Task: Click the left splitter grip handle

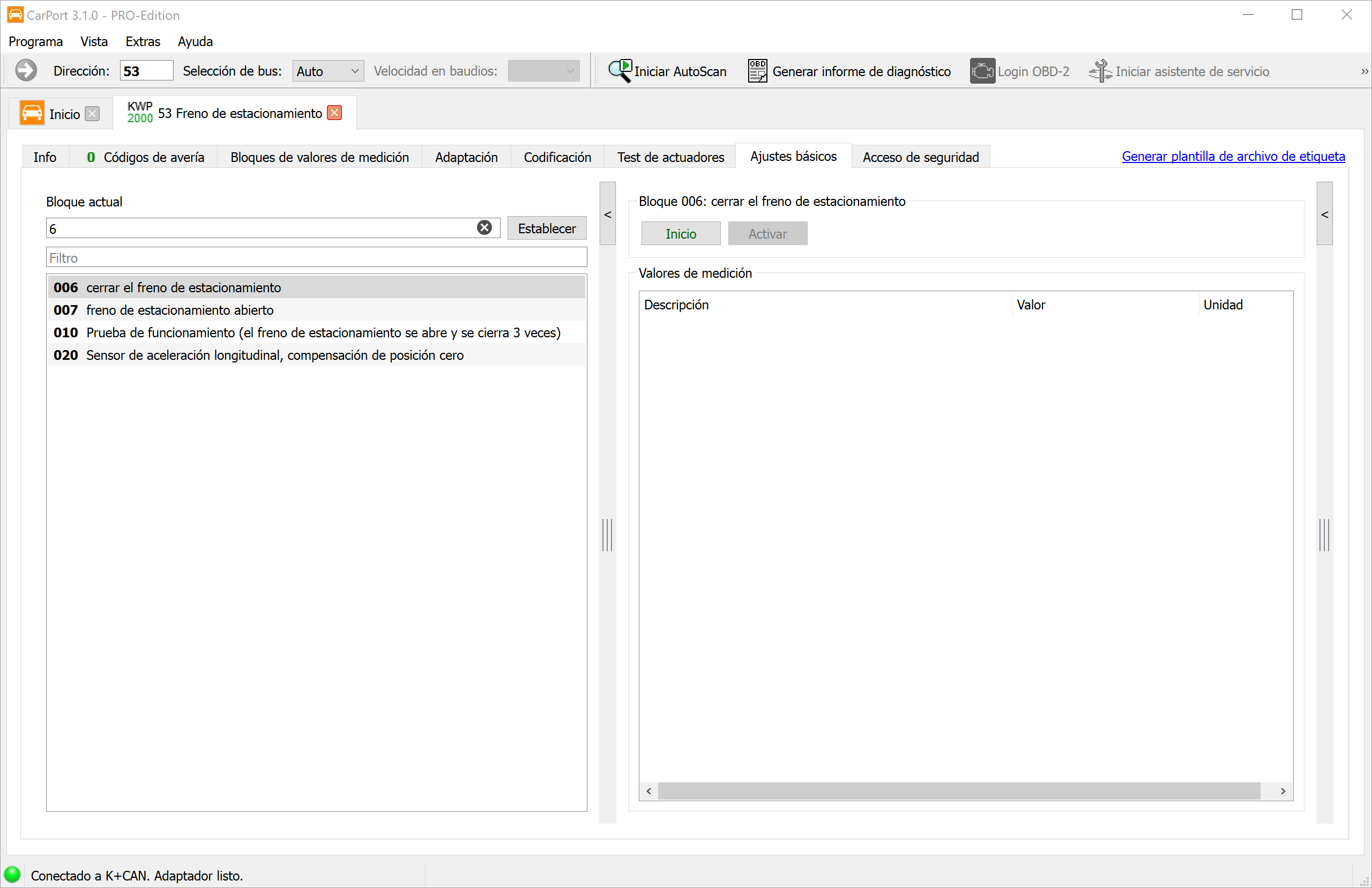Action: [607, 535]
